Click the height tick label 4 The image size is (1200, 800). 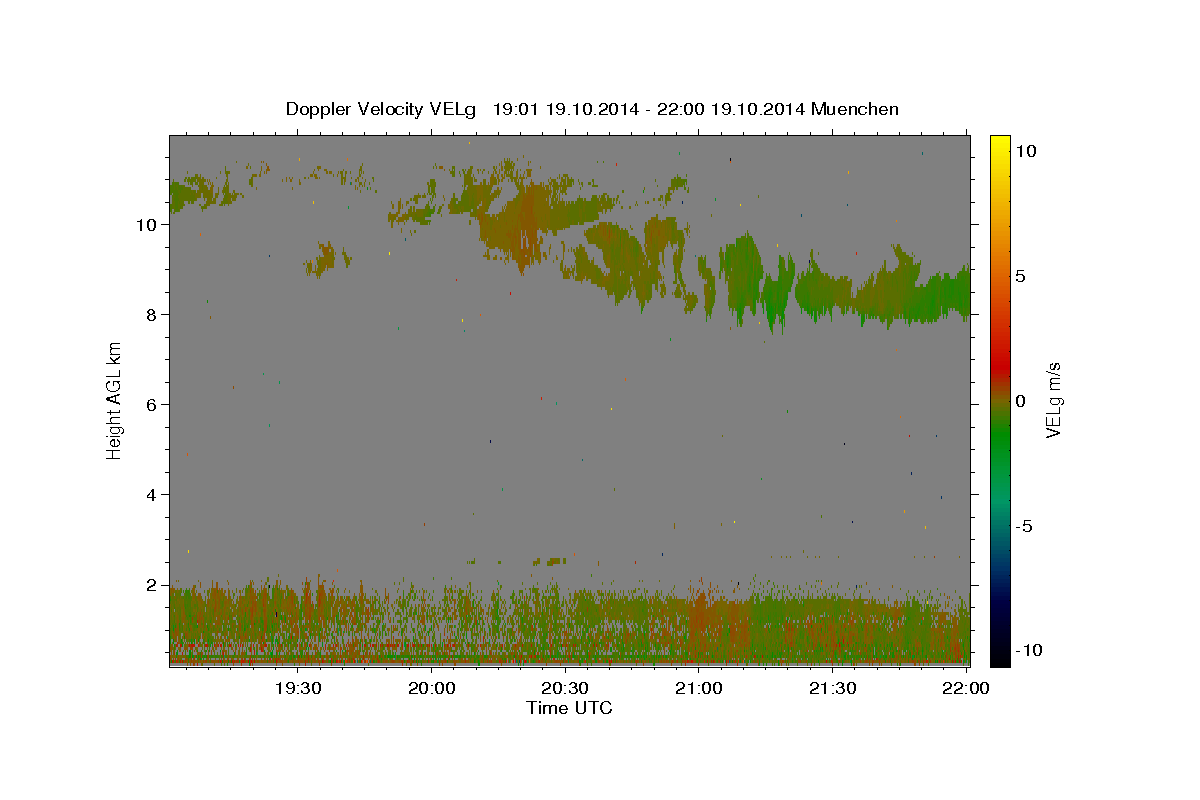pyautogui.click(x=152, y=494)
